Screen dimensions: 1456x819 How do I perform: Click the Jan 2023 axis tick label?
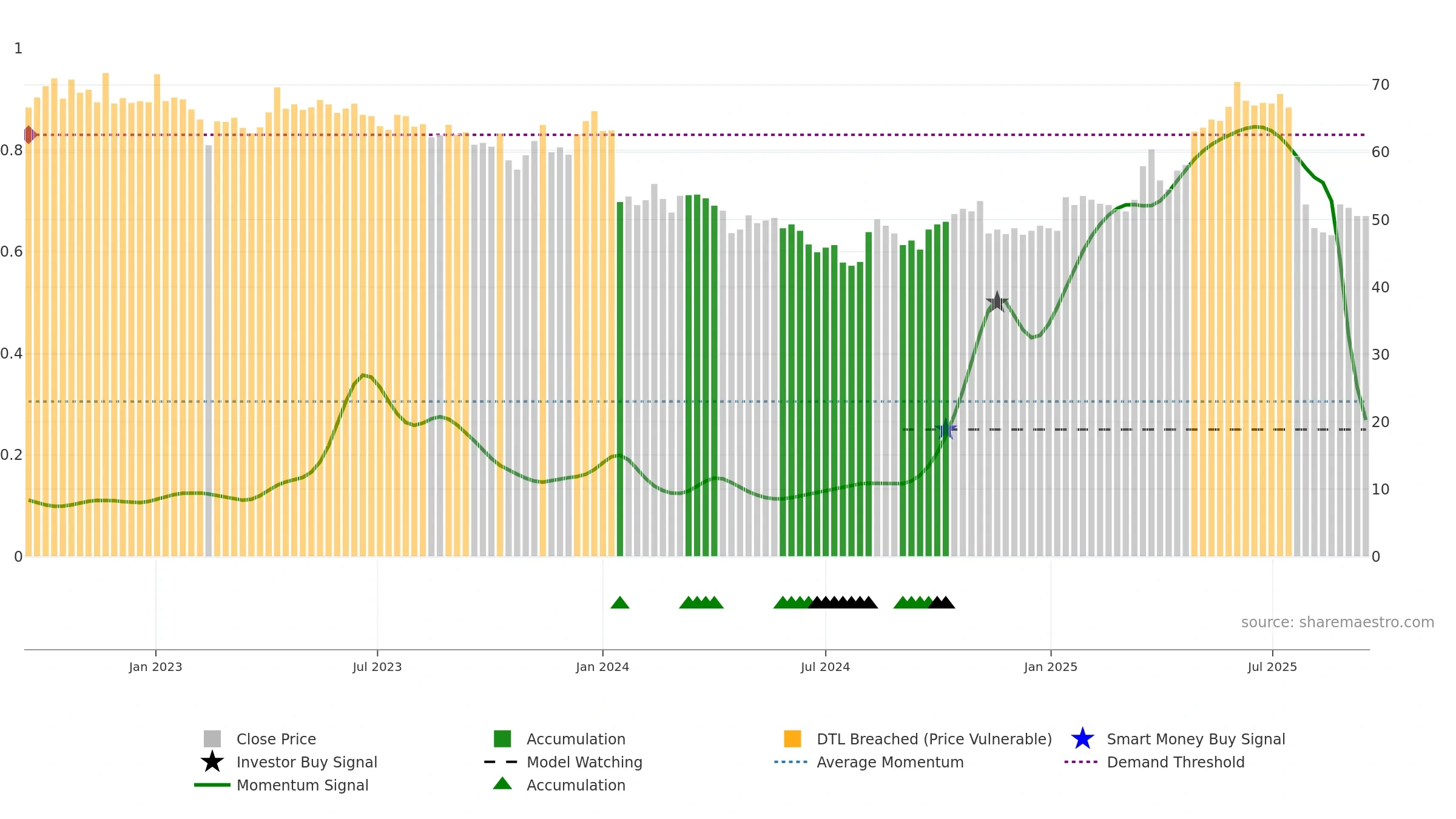tap(155, 667)
